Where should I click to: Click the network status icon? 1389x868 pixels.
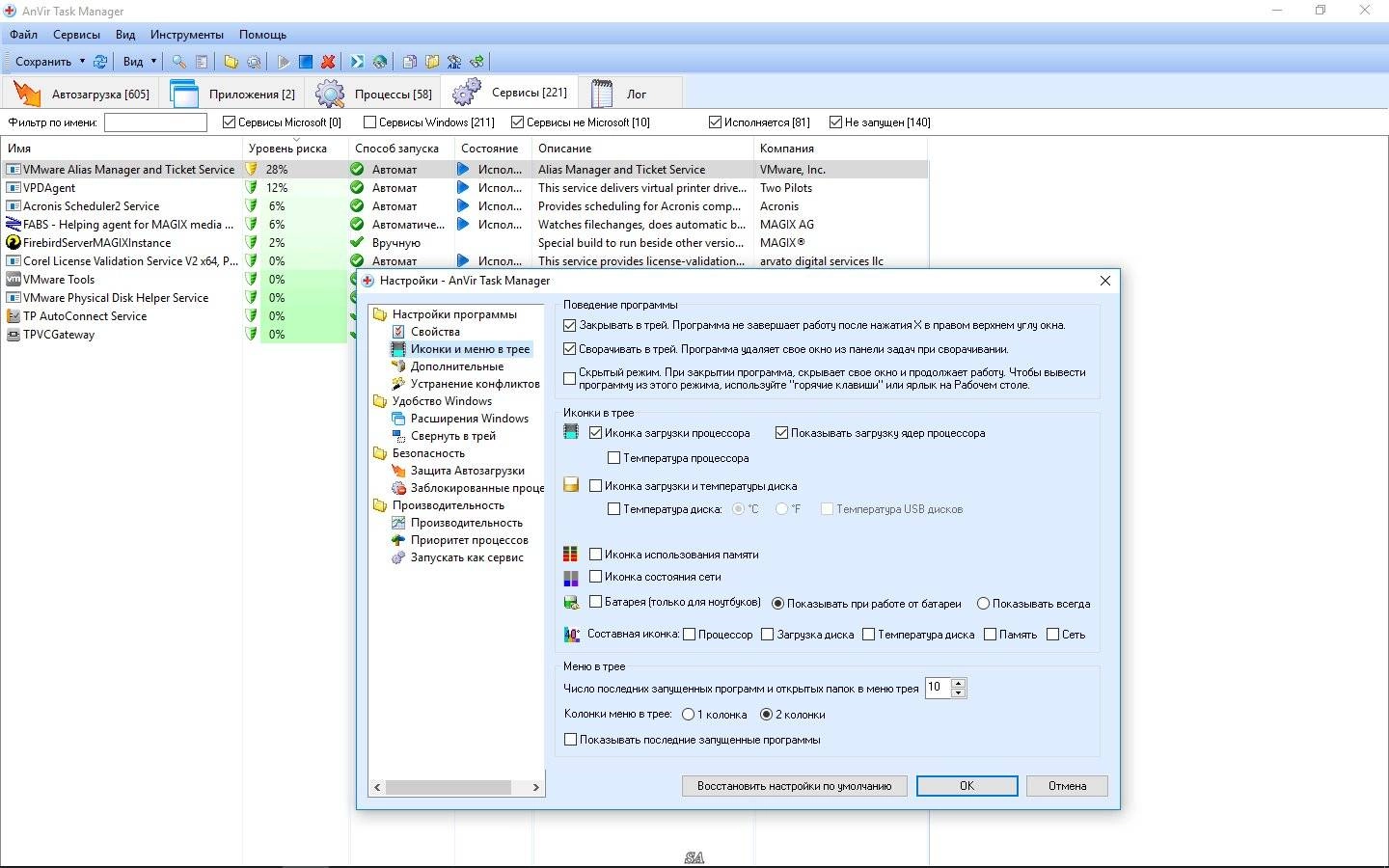571,577
